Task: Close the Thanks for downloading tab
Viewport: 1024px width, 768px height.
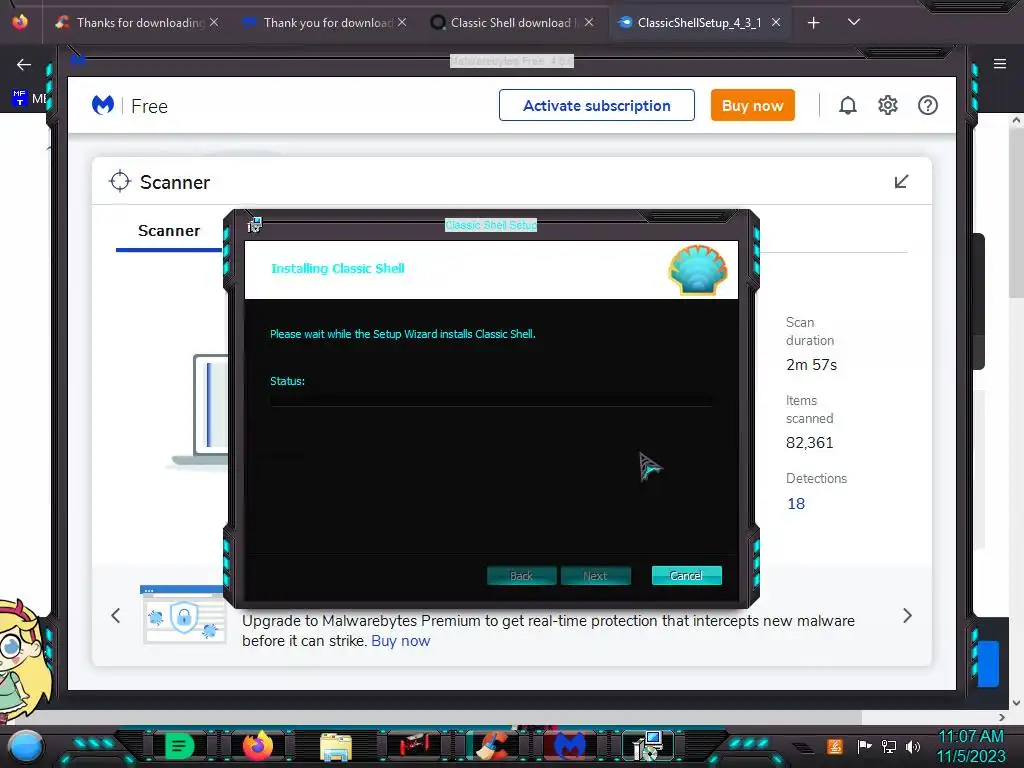Action: (x=214, y=22)
